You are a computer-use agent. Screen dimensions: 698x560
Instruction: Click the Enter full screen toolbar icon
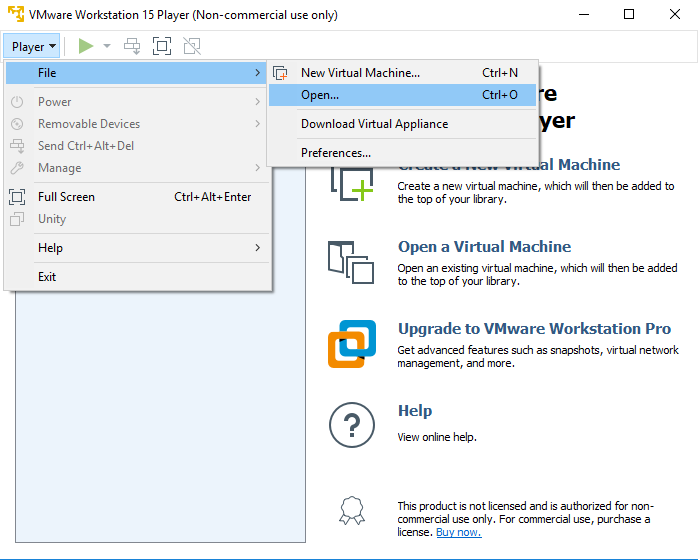pyautogui.click(x=162, y=46)
